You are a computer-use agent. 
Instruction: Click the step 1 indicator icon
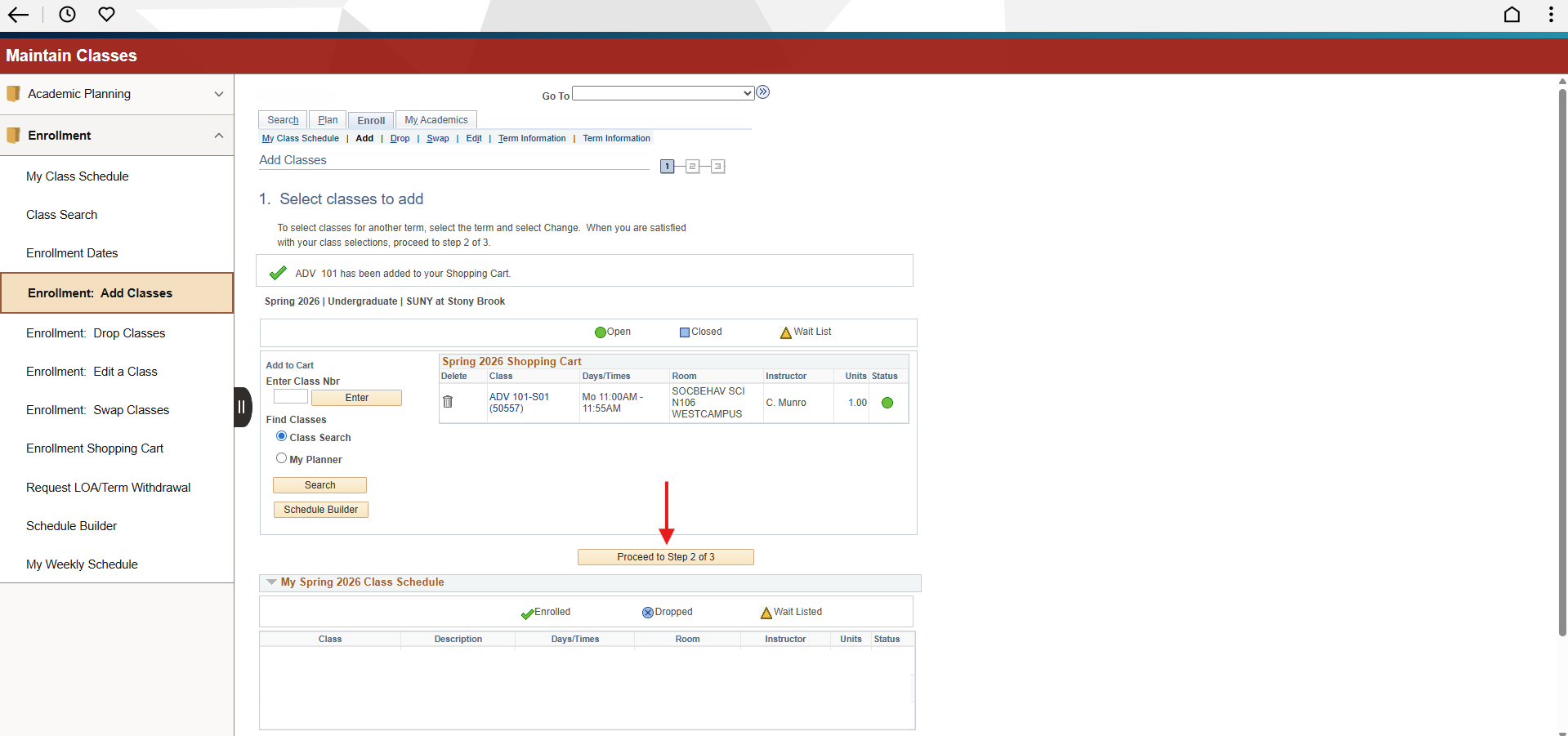click(668, 167)
